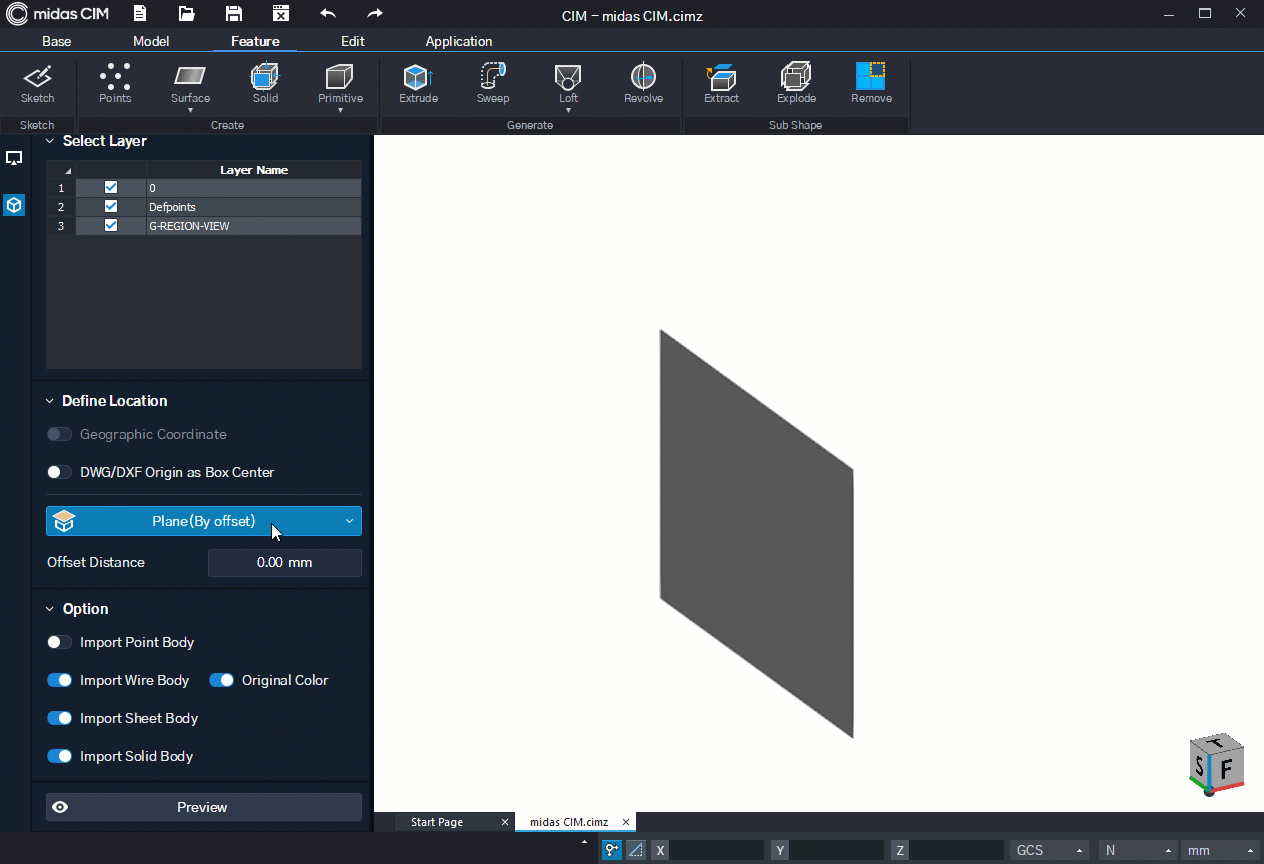Pick the Solid creation tool
Image resolution: width=1264 pixels, height=864 pixels.
265,84
